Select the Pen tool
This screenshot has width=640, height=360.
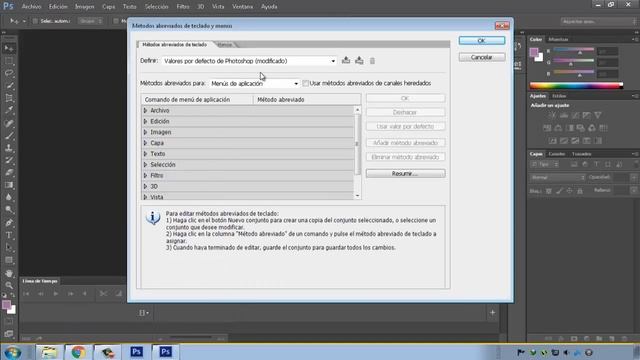pyautogui.click(x=9, y=223)
